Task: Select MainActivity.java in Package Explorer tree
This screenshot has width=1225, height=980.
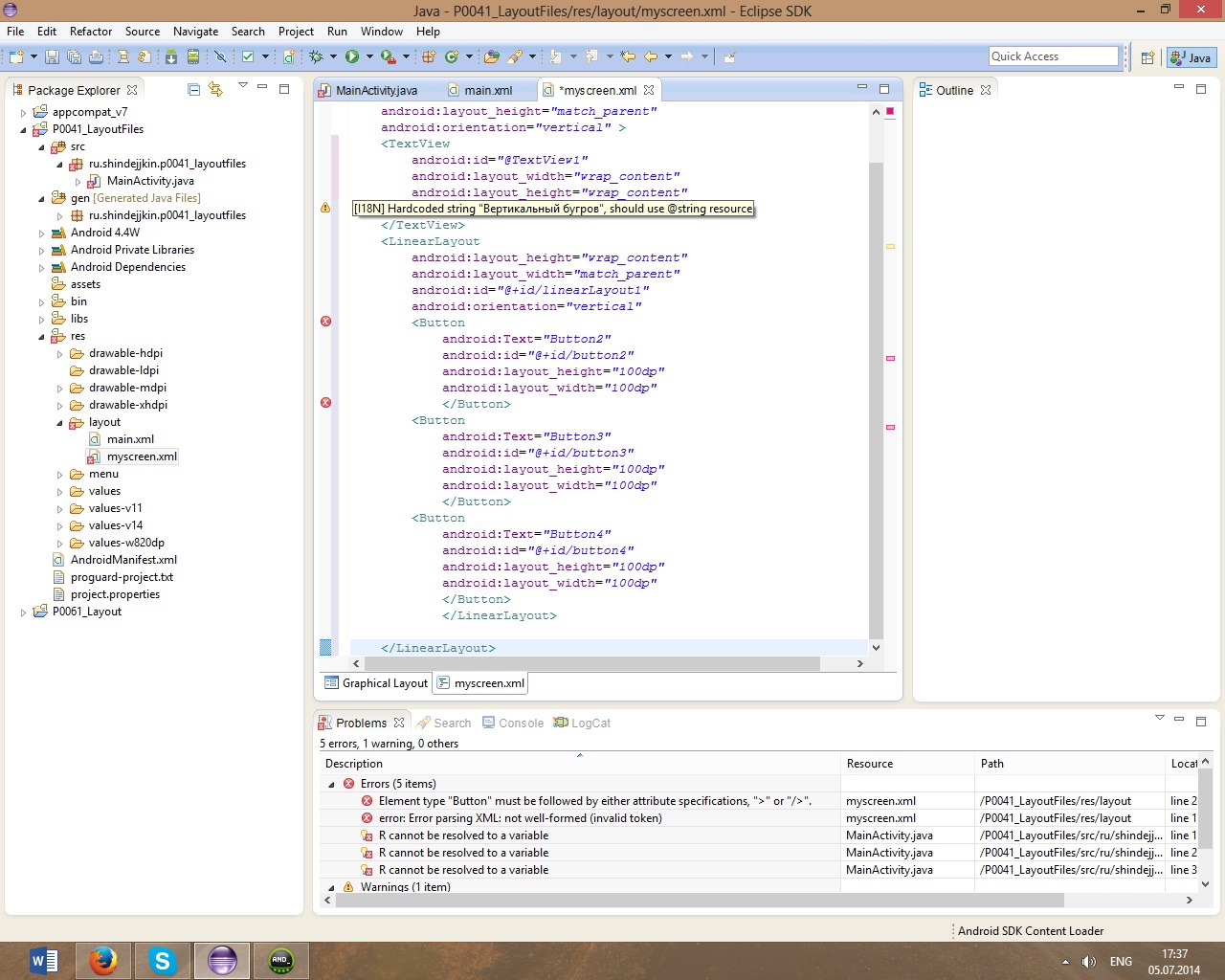Action: (150, 181)
